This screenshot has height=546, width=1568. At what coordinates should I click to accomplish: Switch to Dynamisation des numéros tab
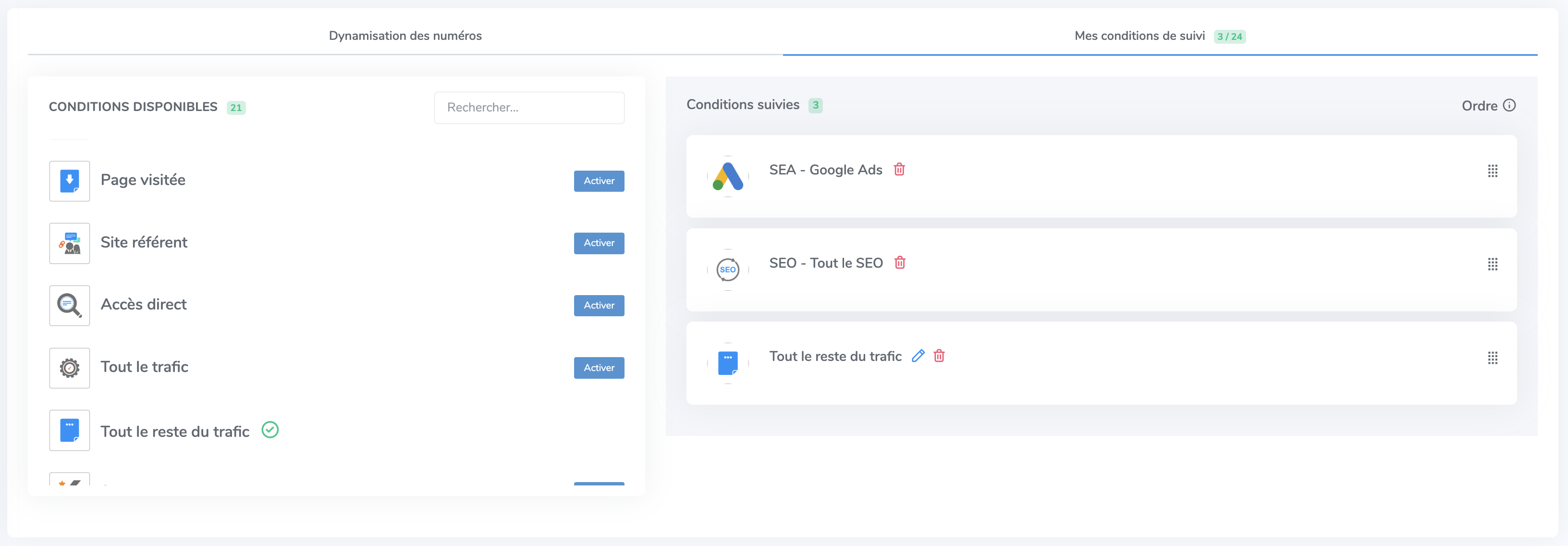tap(405, 36)
